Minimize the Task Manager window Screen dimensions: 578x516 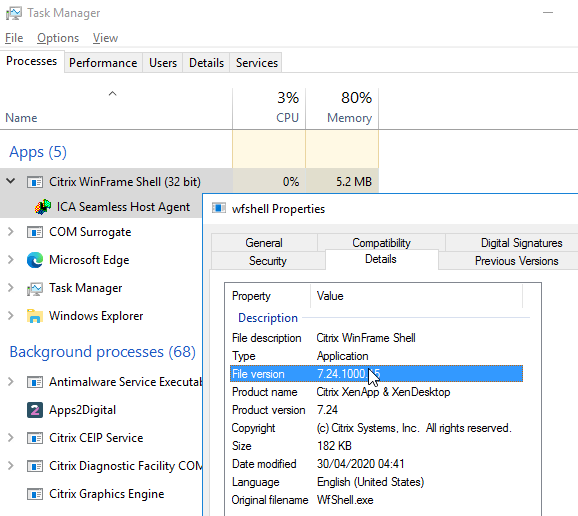tap(548, 13)
